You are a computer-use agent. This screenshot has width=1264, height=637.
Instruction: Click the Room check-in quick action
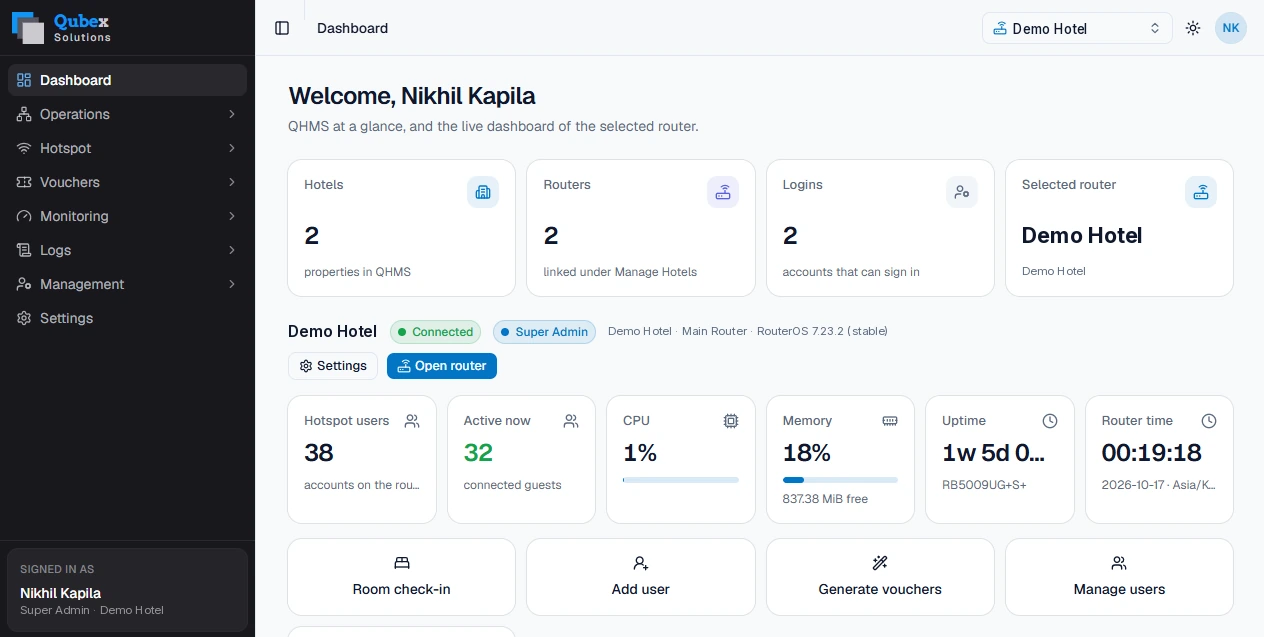point(402,577)
